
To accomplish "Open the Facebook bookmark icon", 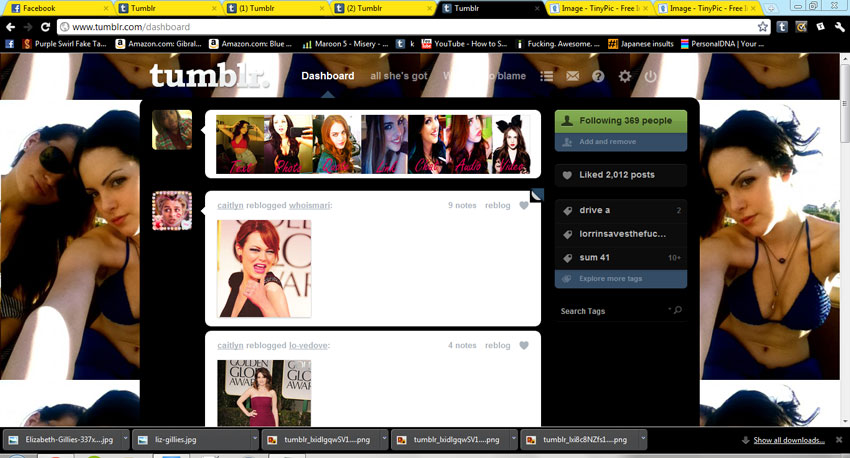I will (9, 44).
